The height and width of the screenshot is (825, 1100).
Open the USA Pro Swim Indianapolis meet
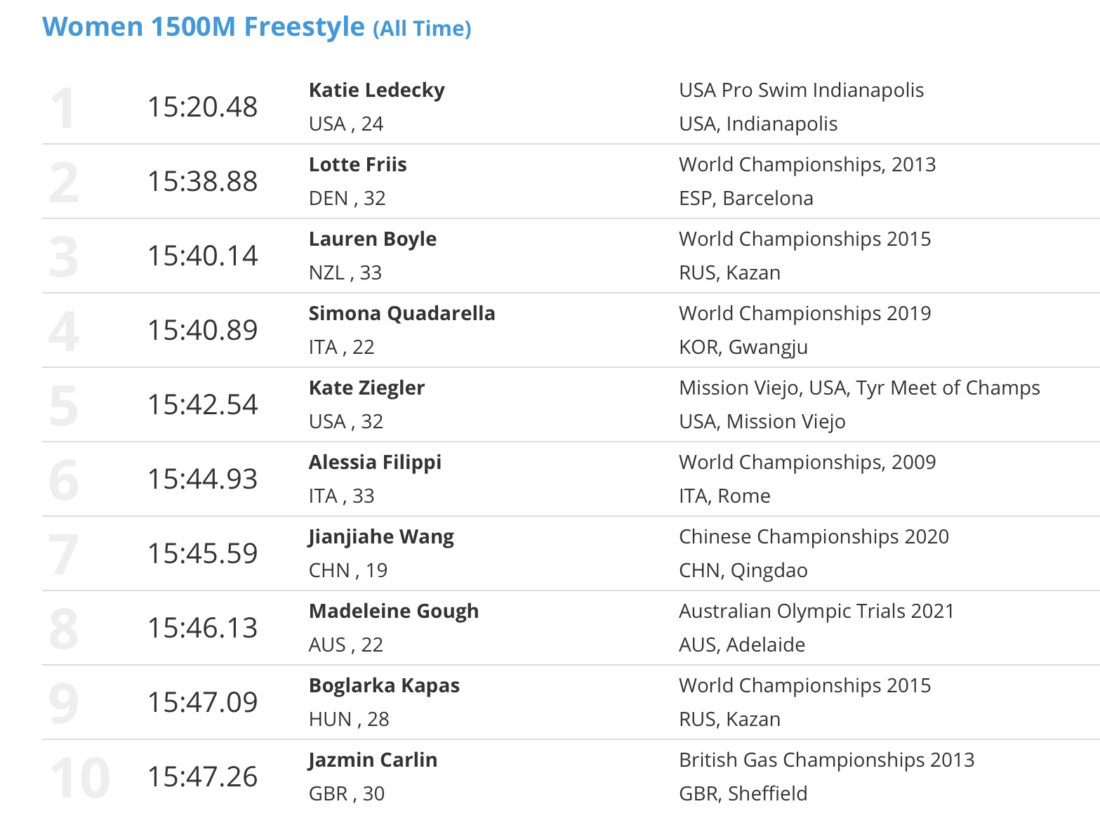801,90
